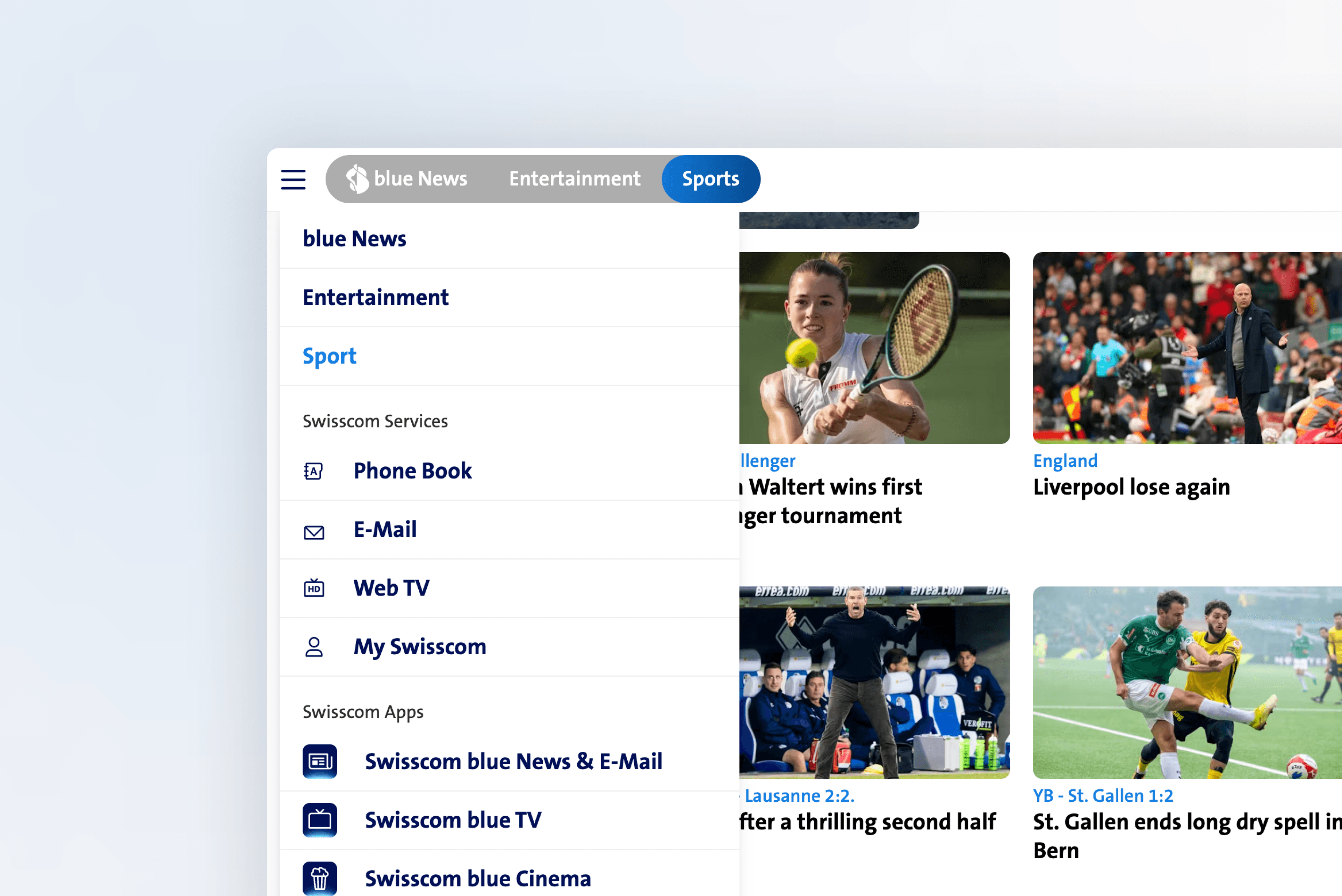The width and height of the screenshot is (1342, 896).
Task: Open the YB vs St. Gallen match photo
Action: (1188, 682)
